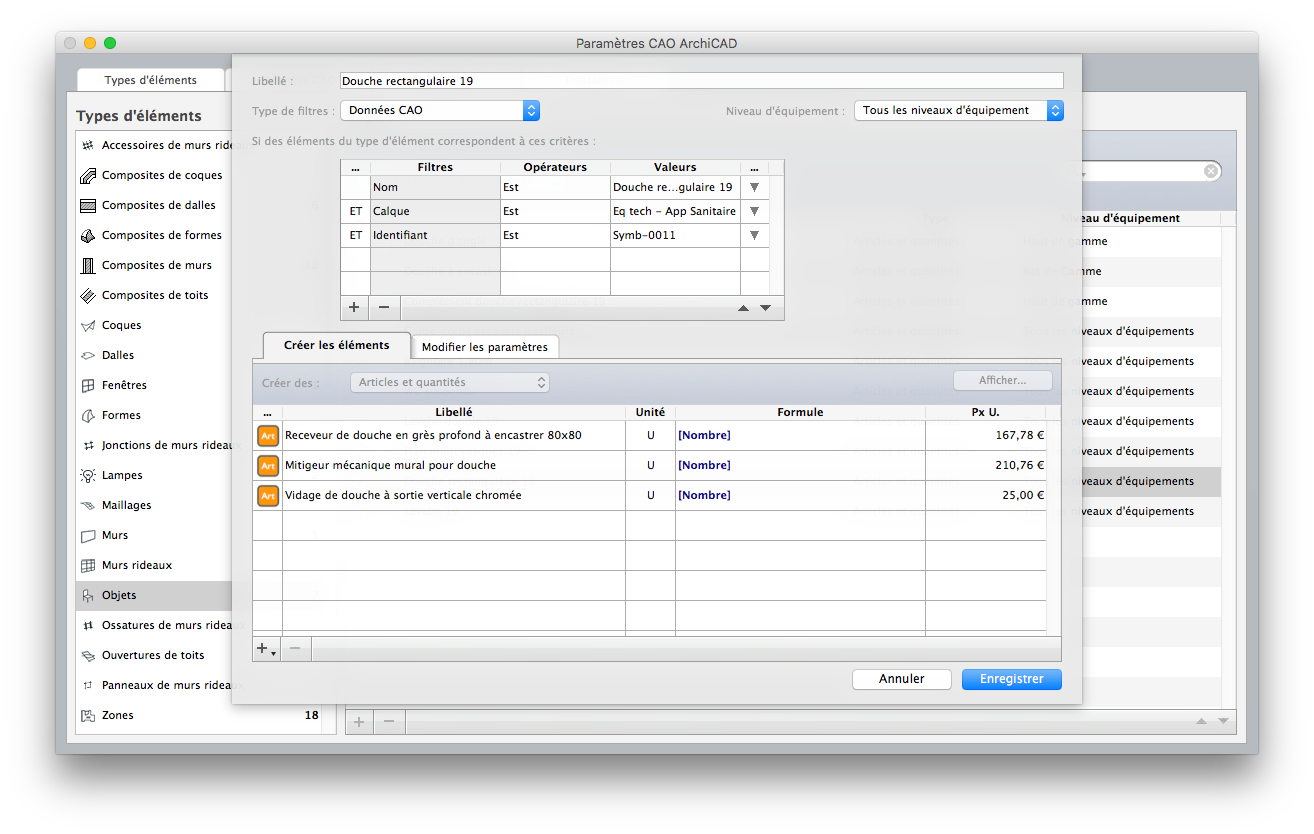Edit Libellé field Douche rectangulaire 19
1314x834 pixels.
tap(701, 81)
